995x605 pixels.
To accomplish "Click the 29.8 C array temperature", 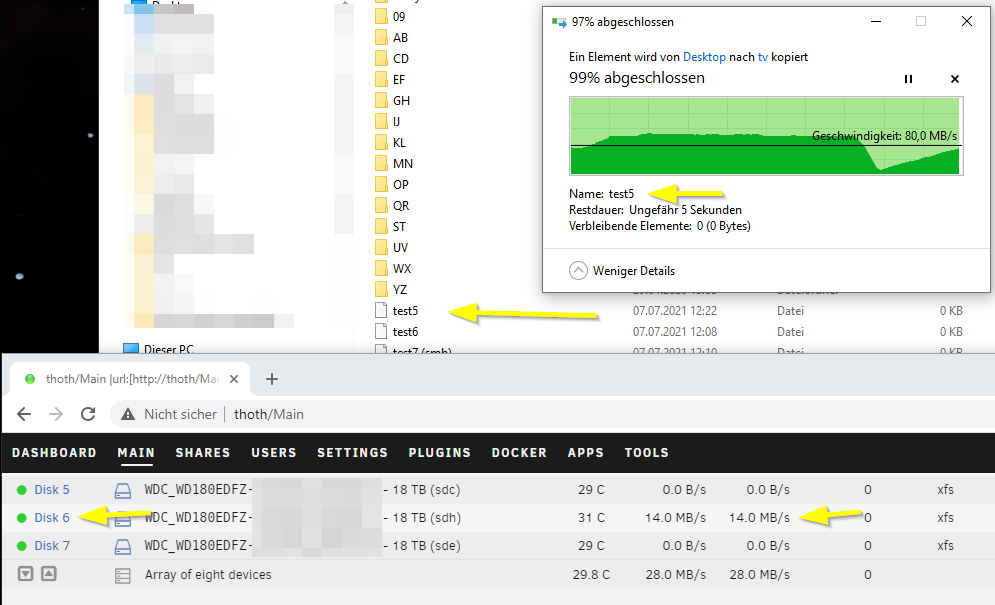I will (591, 575).
